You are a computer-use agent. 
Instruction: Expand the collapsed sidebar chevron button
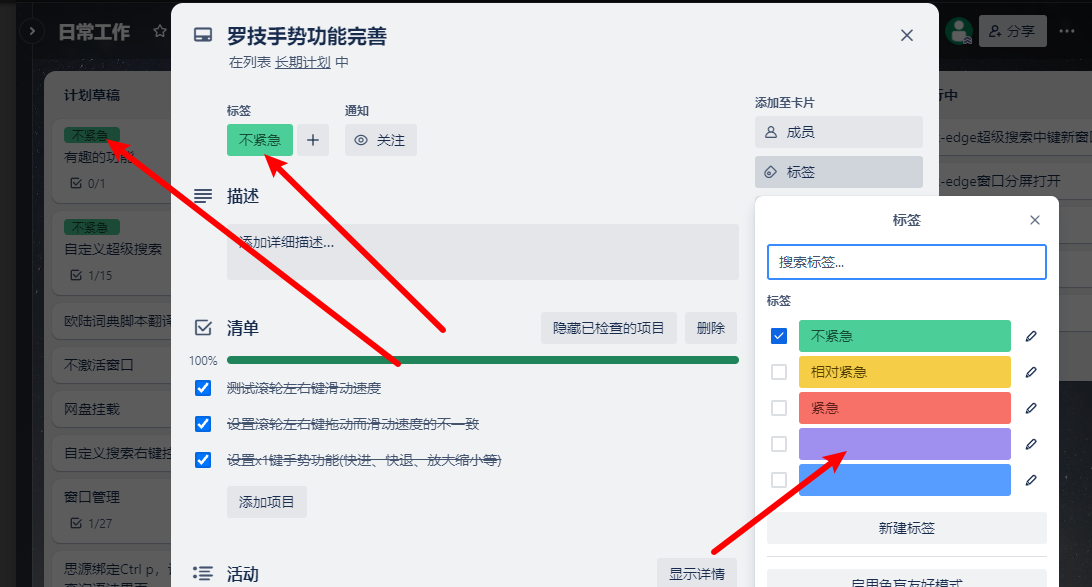32,31
